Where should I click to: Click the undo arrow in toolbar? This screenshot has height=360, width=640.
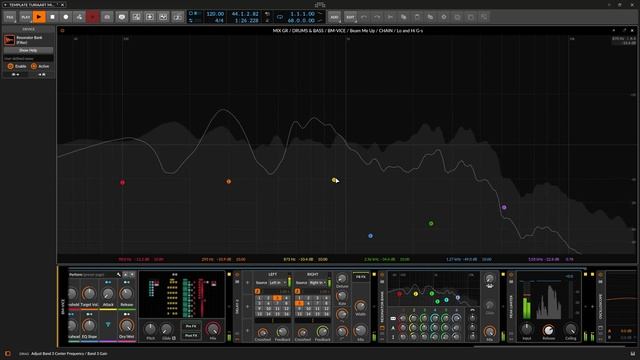click(364, 17)
